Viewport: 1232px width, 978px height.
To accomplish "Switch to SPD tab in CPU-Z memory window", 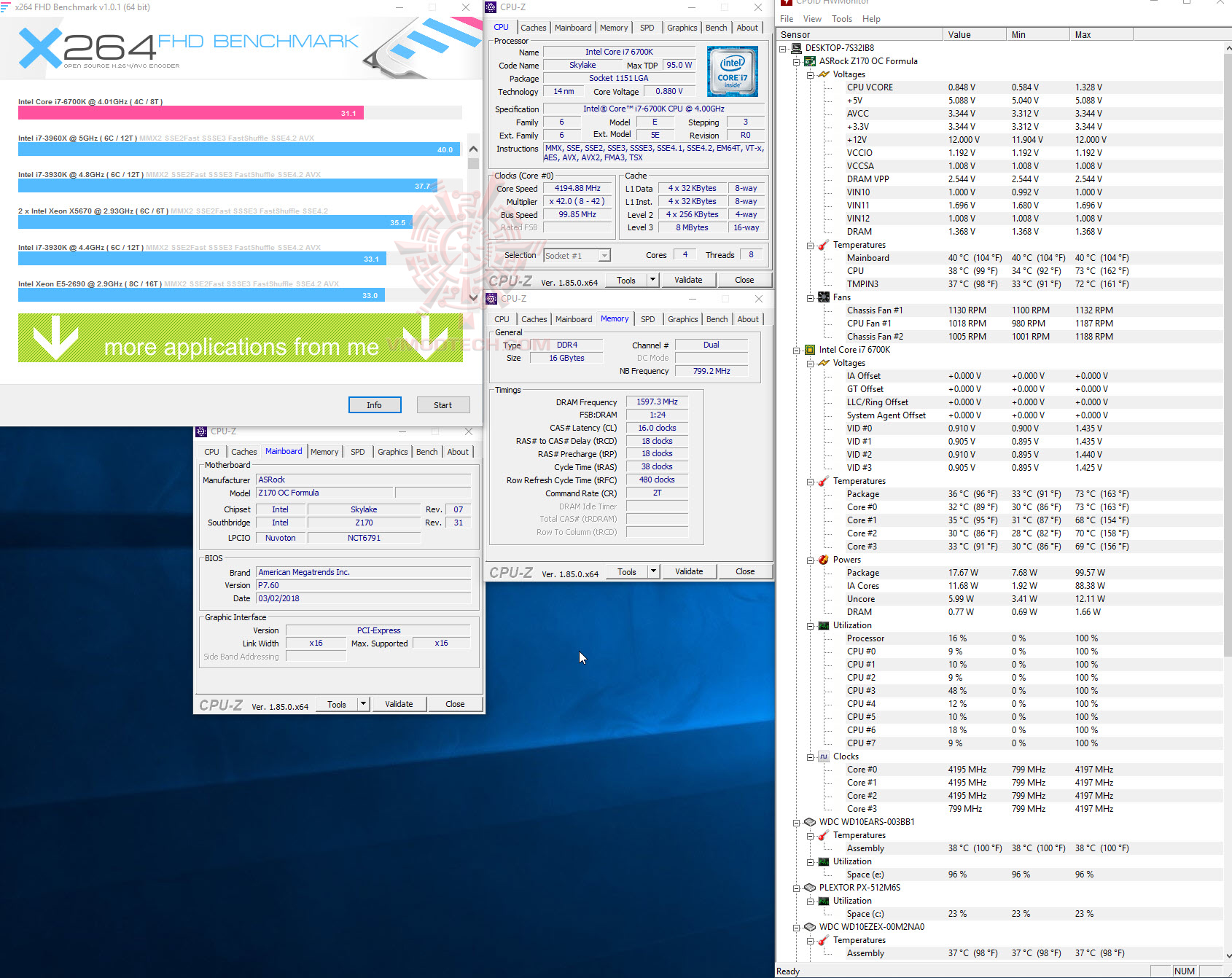I will (x=648, y=319).
